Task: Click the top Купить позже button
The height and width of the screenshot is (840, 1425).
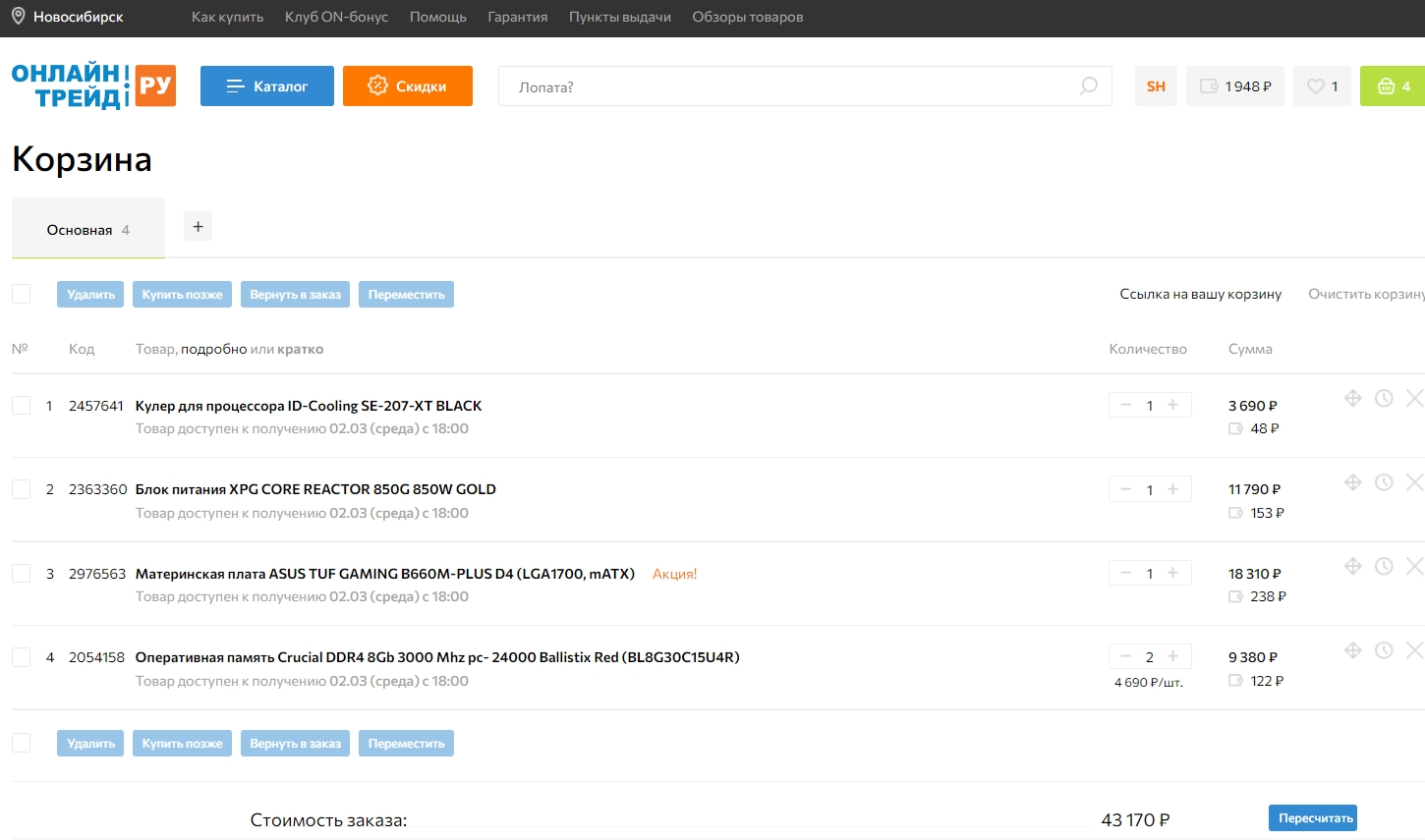Action: (x=183, y=295)
